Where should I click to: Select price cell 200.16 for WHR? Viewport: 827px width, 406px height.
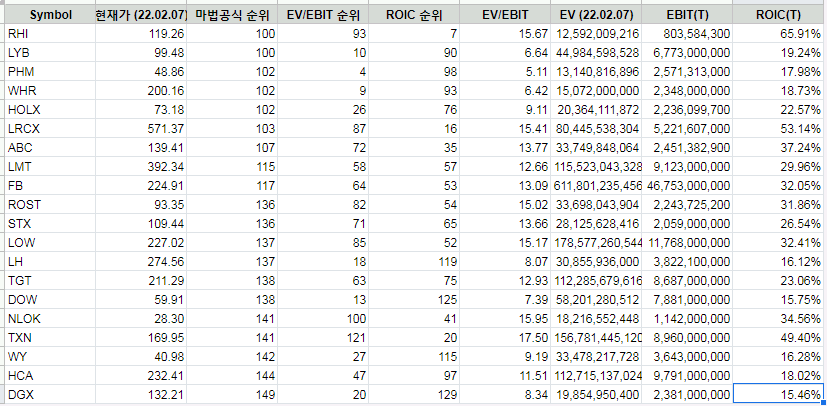click(141, 91)
